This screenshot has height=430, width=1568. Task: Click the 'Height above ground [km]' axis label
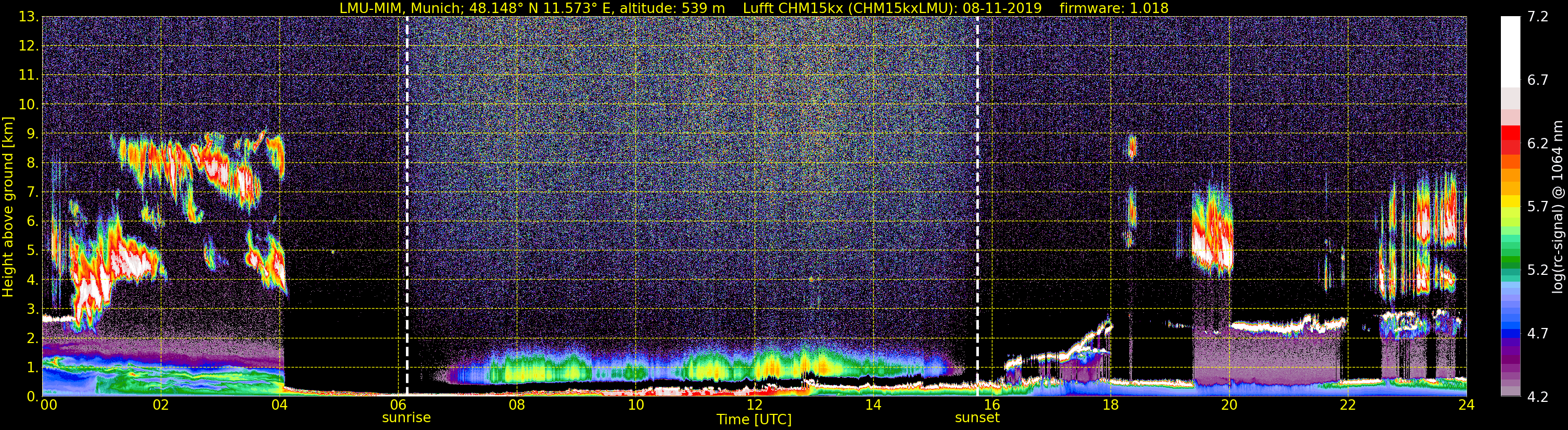pos(8,207)
